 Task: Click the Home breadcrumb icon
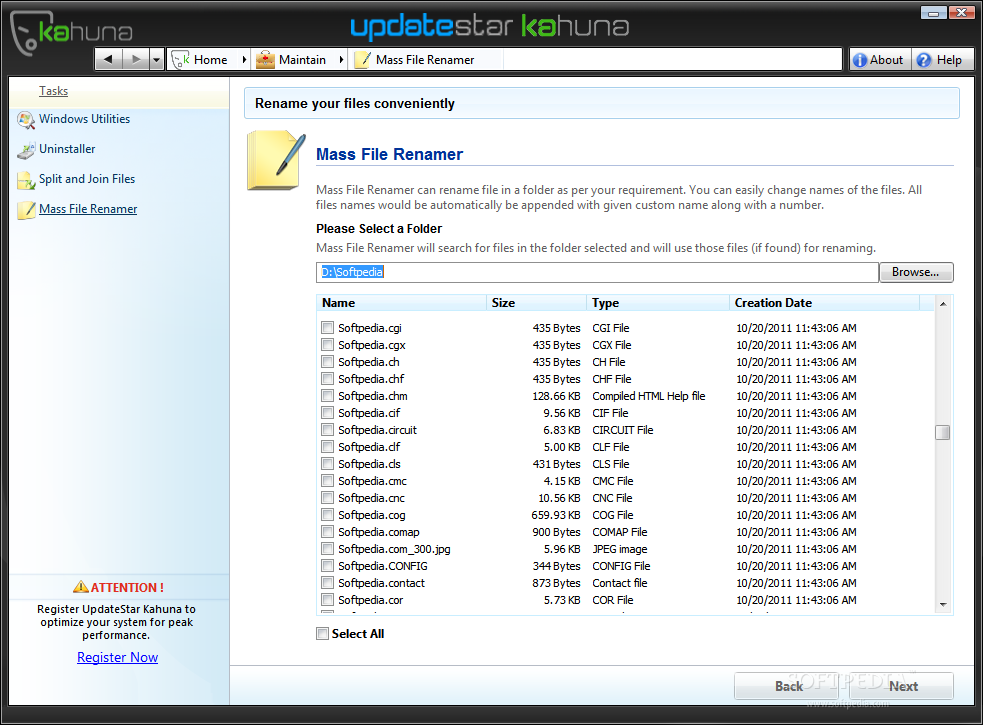tap(181, 60)
